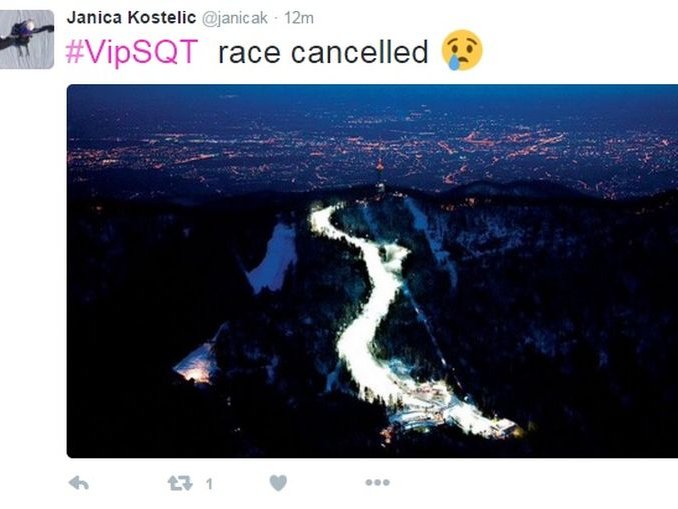The height and width of the screenshot is (509, 678).
Task: Reply to Janica Kostelic's tweet
Action: tap(79, 483)
